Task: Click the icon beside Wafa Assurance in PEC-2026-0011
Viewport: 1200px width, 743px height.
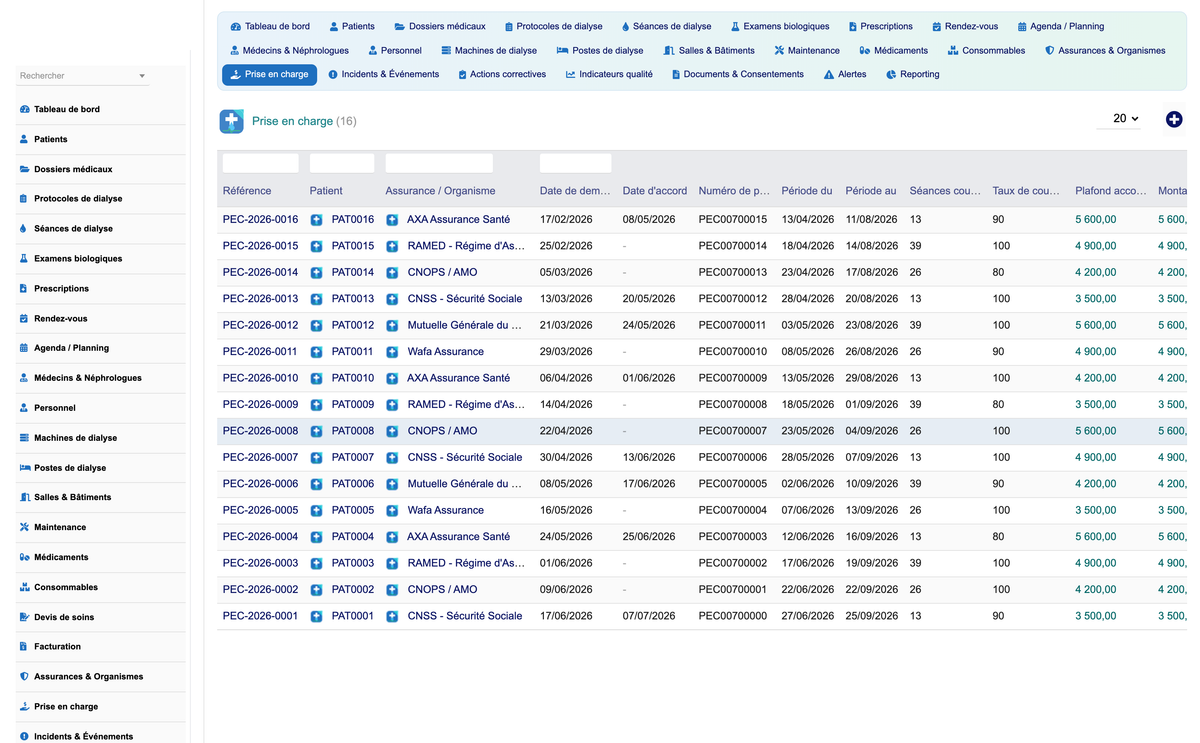Action: 392,352
